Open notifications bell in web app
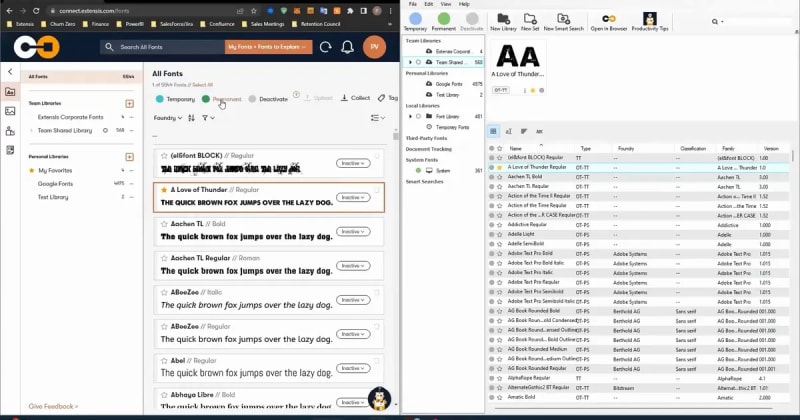This screenshot has height=420, width=800. 347,47
